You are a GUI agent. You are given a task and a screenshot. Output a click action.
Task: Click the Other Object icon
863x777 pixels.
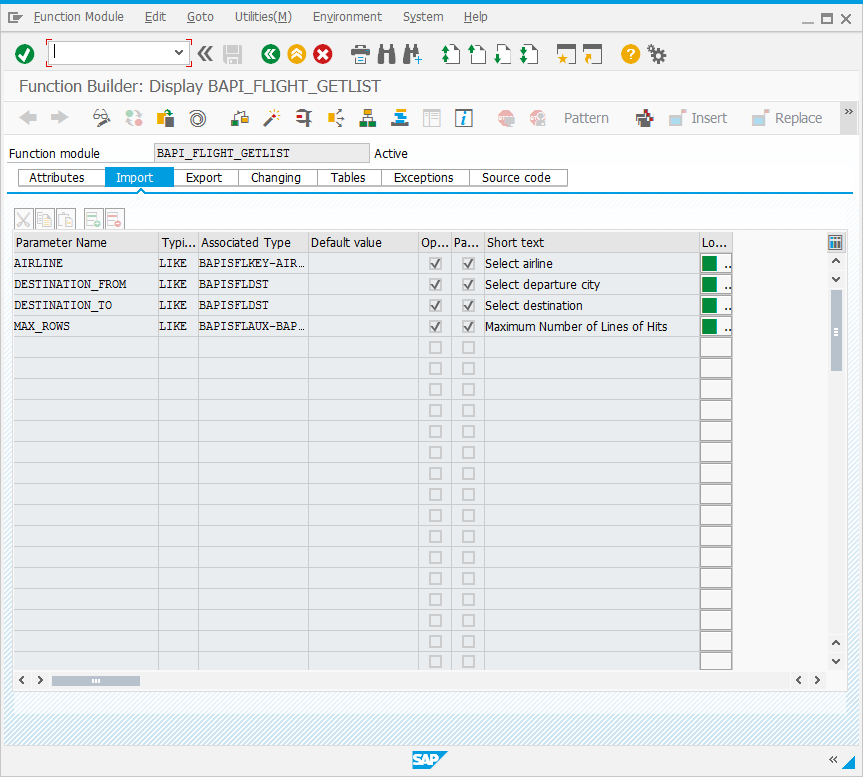click(166, 118)
